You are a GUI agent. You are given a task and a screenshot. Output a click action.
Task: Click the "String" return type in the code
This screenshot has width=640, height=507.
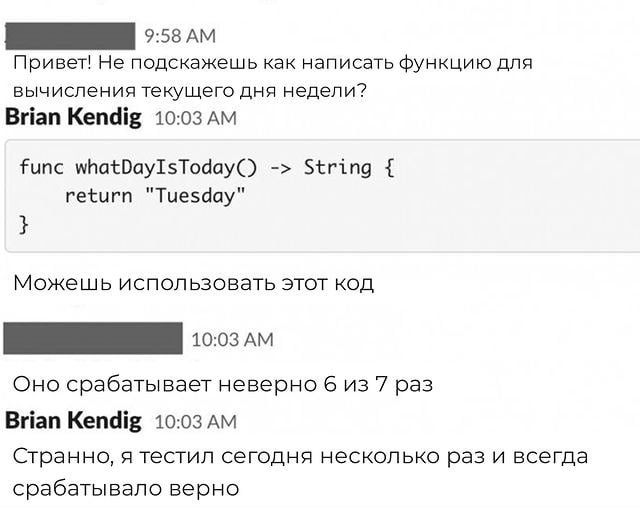(337, 166)
